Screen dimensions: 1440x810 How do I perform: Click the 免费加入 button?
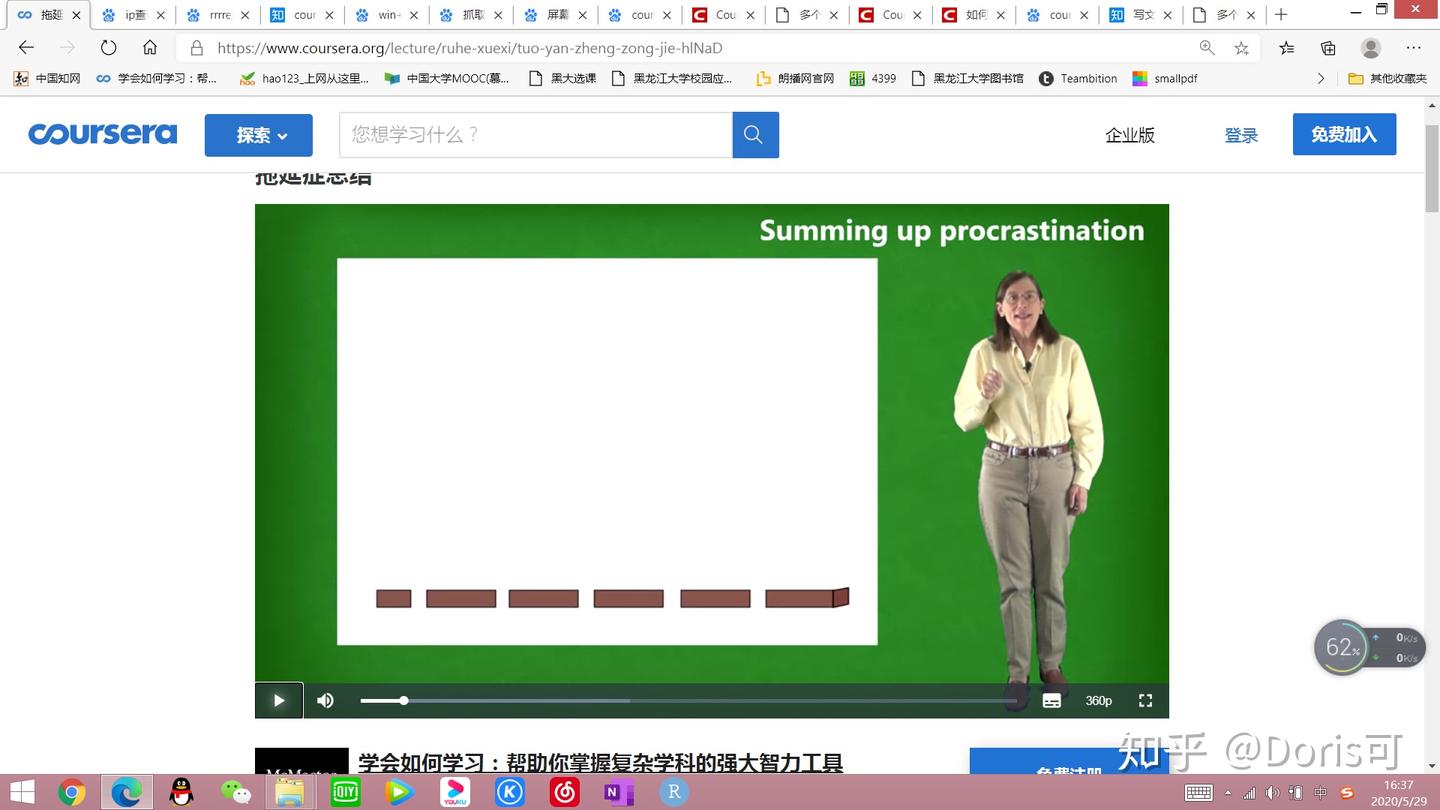pos(1344,133)
